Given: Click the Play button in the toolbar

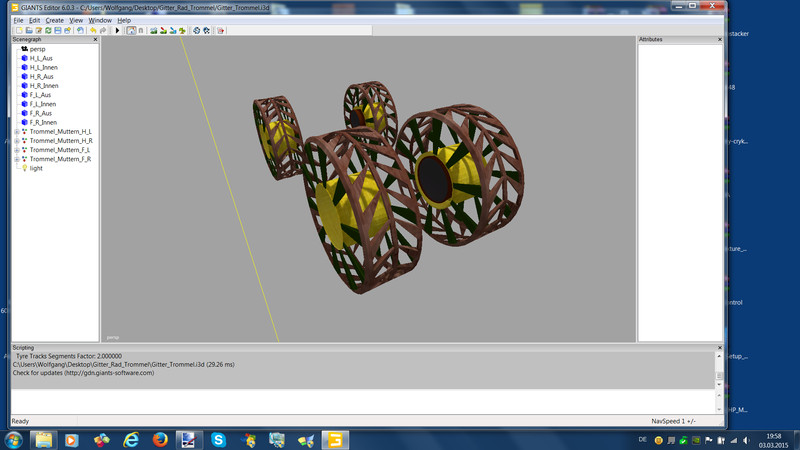Looking at the screenshot, I should click(x=117, y=30).
